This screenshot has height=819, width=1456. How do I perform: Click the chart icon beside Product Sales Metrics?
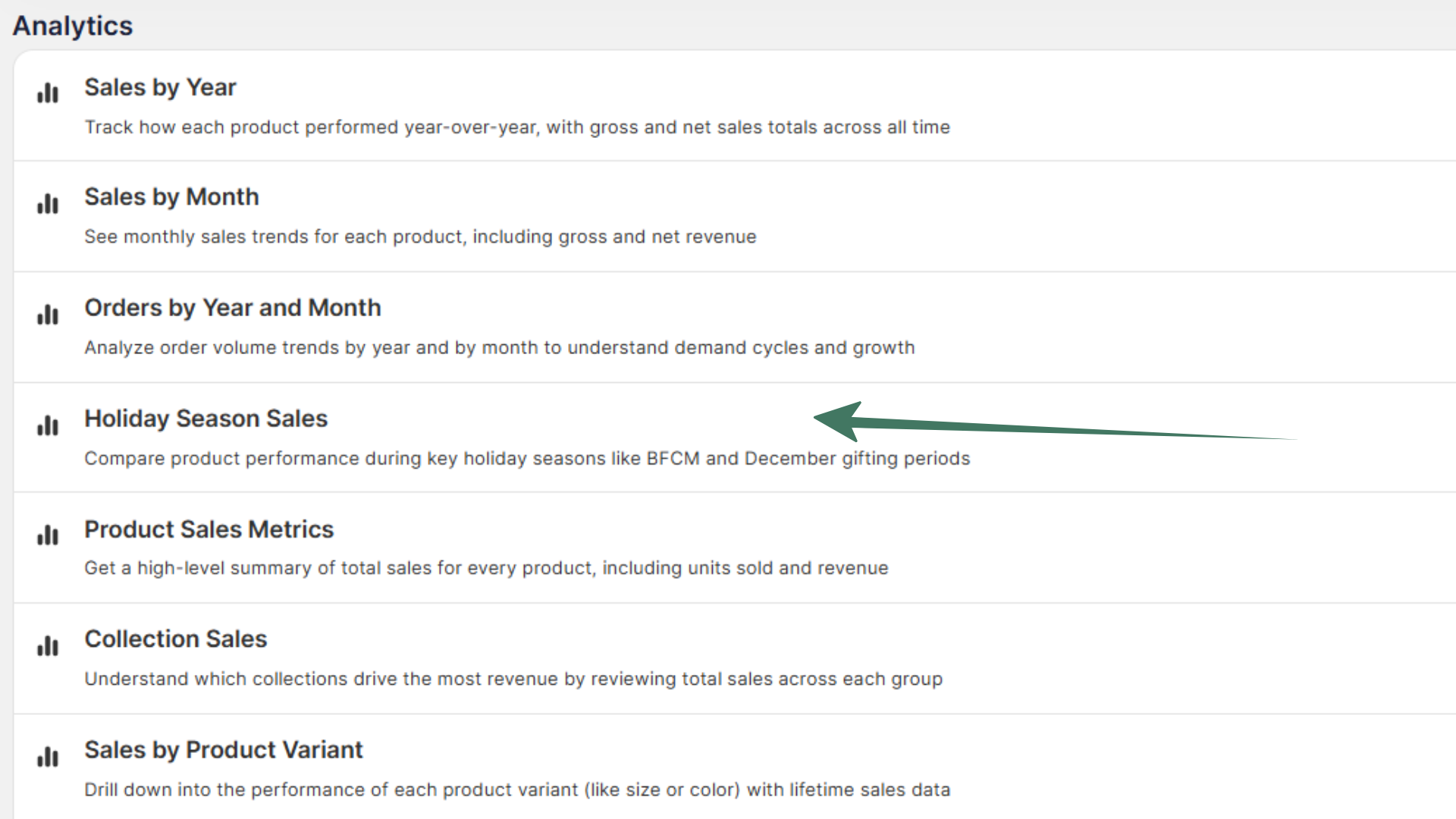pyautogui.click(x=47, y=535)
